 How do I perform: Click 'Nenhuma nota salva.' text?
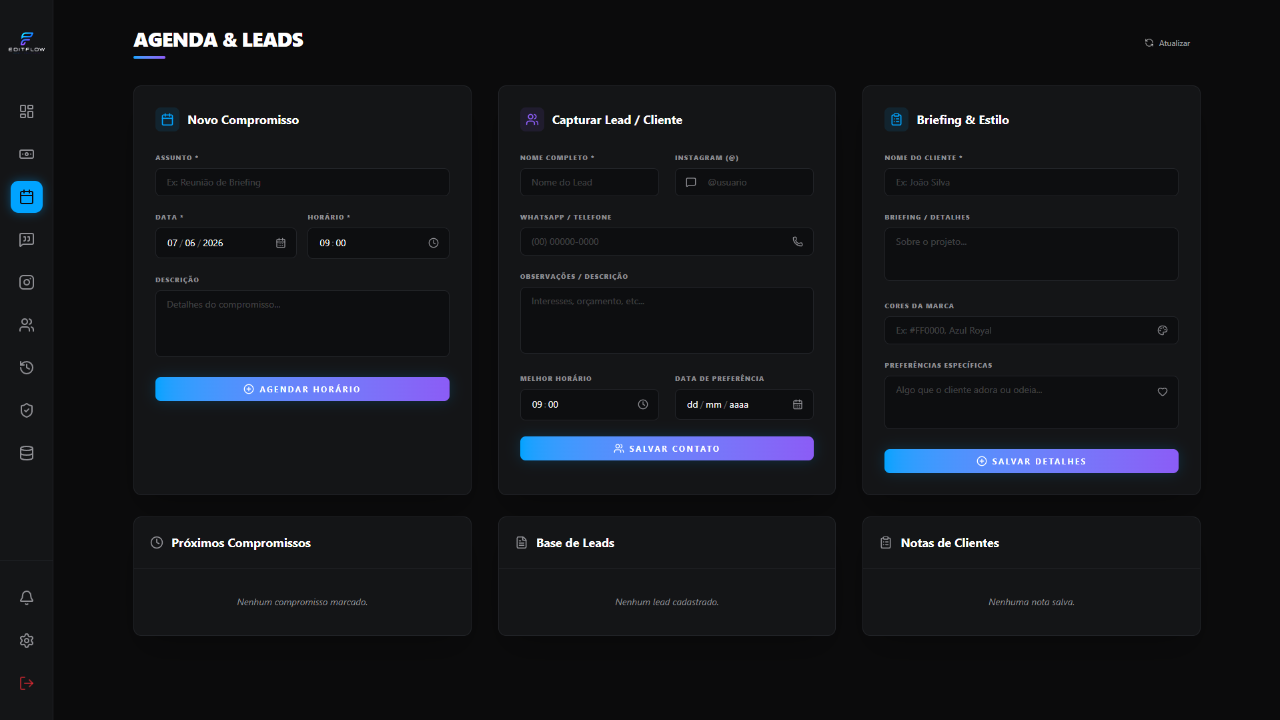[1031, 602]
